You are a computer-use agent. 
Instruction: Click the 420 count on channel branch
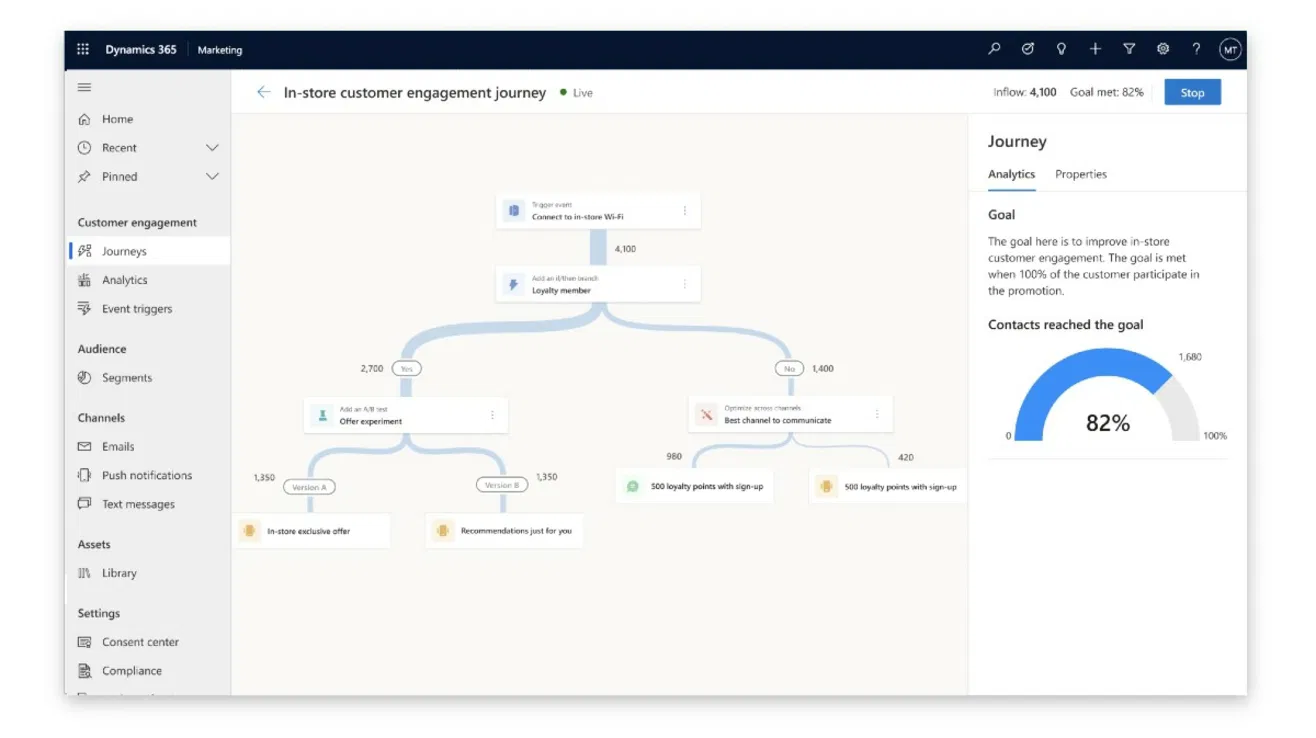(905, 458)
